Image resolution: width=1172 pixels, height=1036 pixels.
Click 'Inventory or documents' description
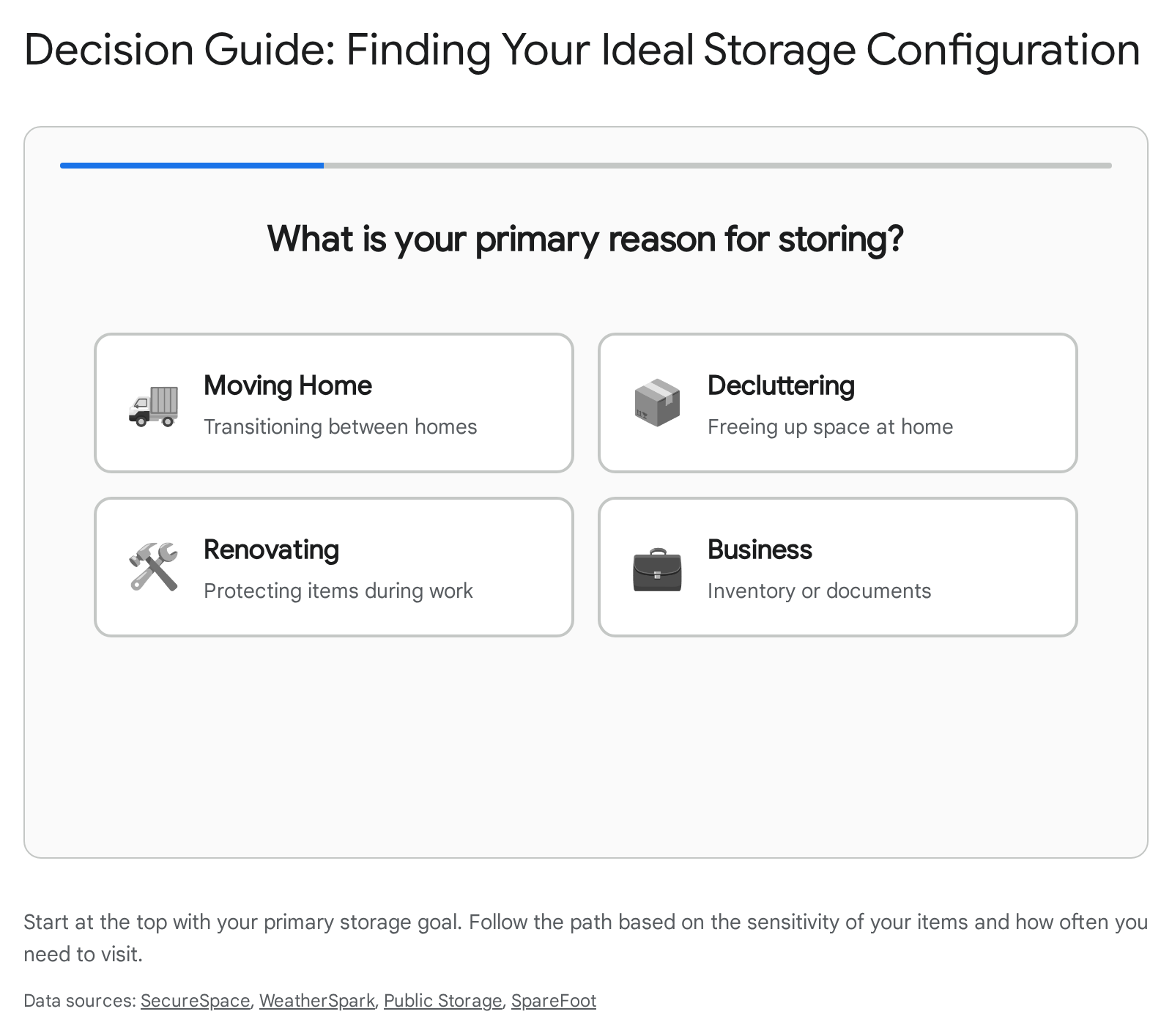pos(819,591)
